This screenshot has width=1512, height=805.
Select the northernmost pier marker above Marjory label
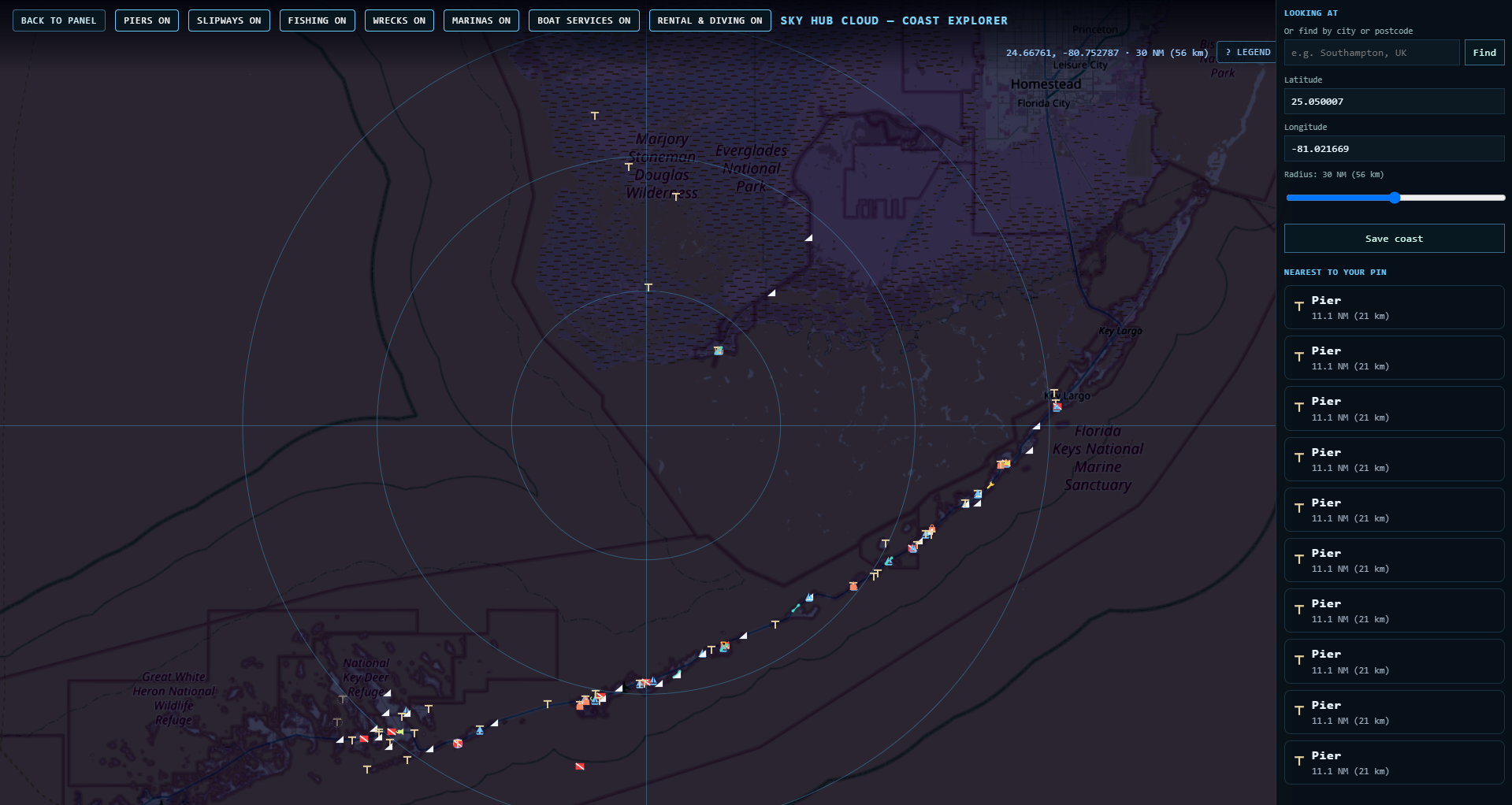point(595,116)
